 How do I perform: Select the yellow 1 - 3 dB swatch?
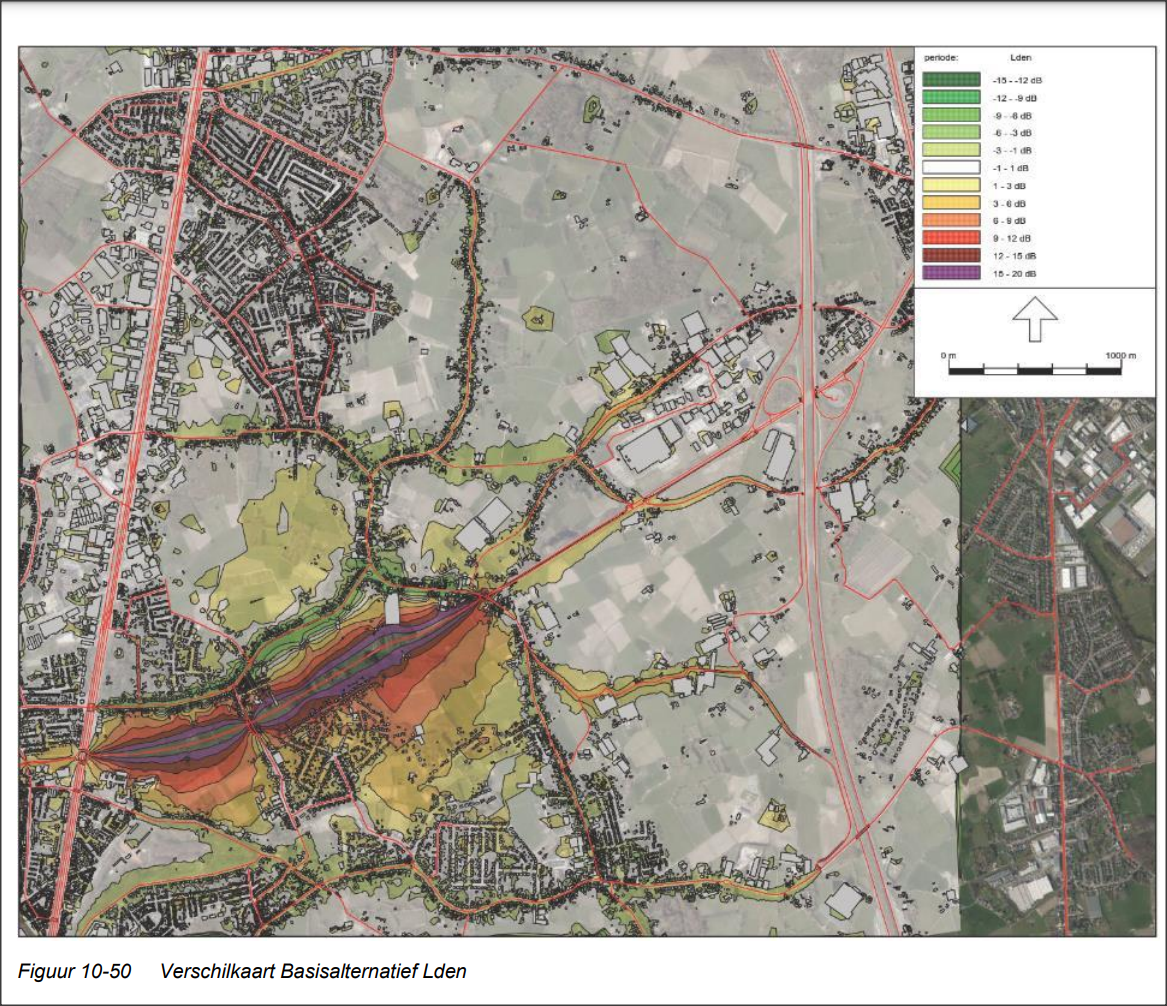click(x=952, y=185)
